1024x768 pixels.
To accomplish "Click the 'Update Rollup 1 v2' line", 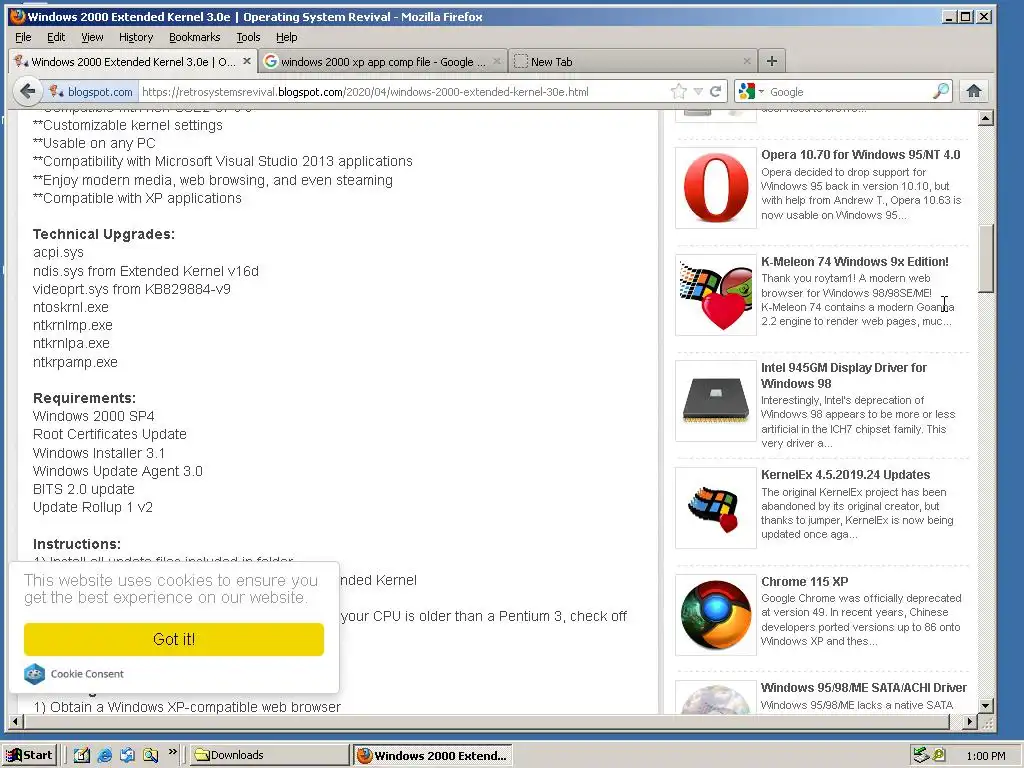I will (93, 507).
